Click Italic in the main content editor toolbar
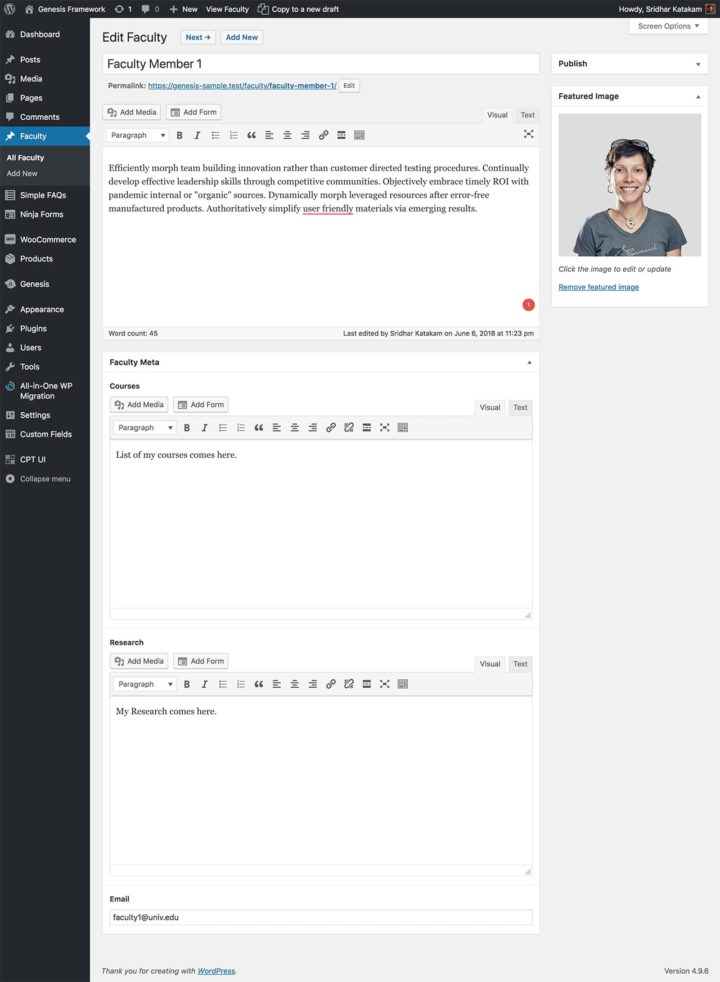 click(x=197, y=135)
